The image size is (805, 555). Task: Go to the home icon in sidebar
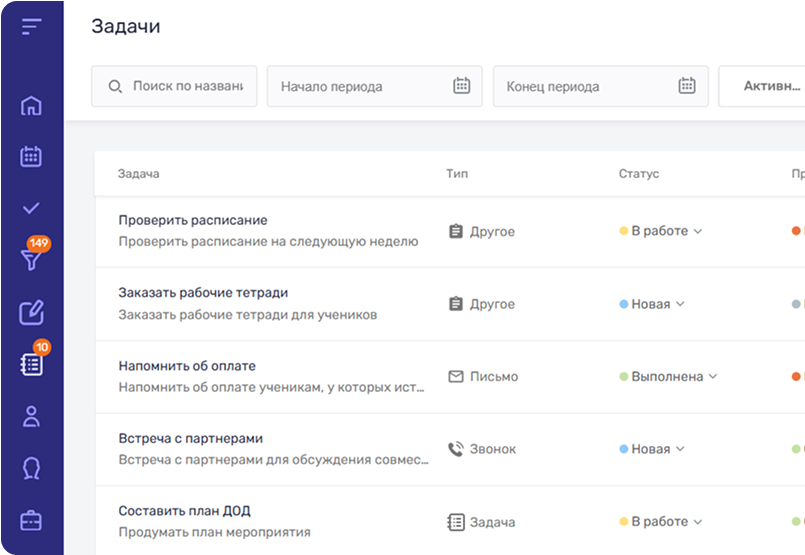coord(31,105)
